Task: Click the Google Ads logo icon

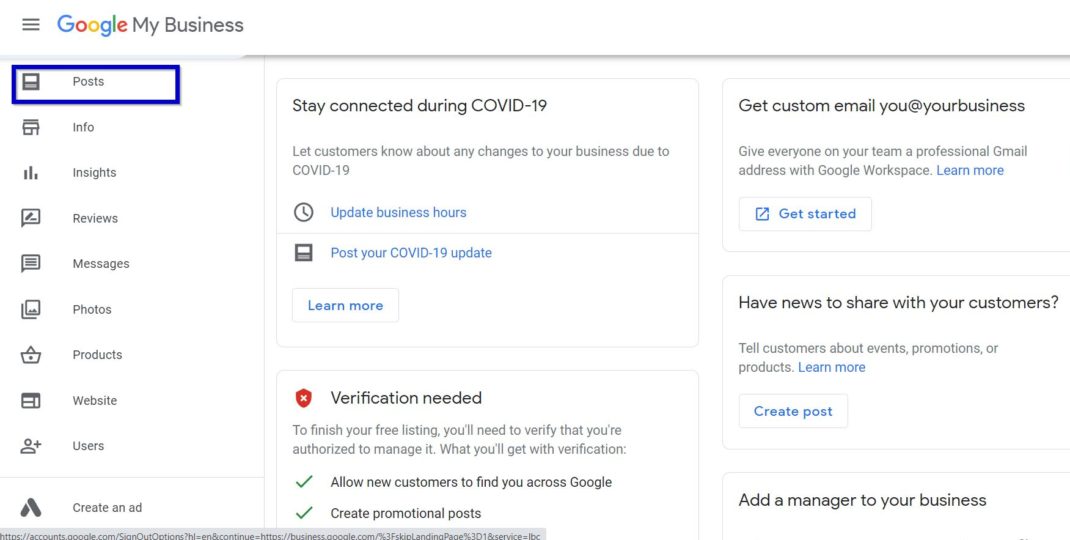Action: pos(31,507)
